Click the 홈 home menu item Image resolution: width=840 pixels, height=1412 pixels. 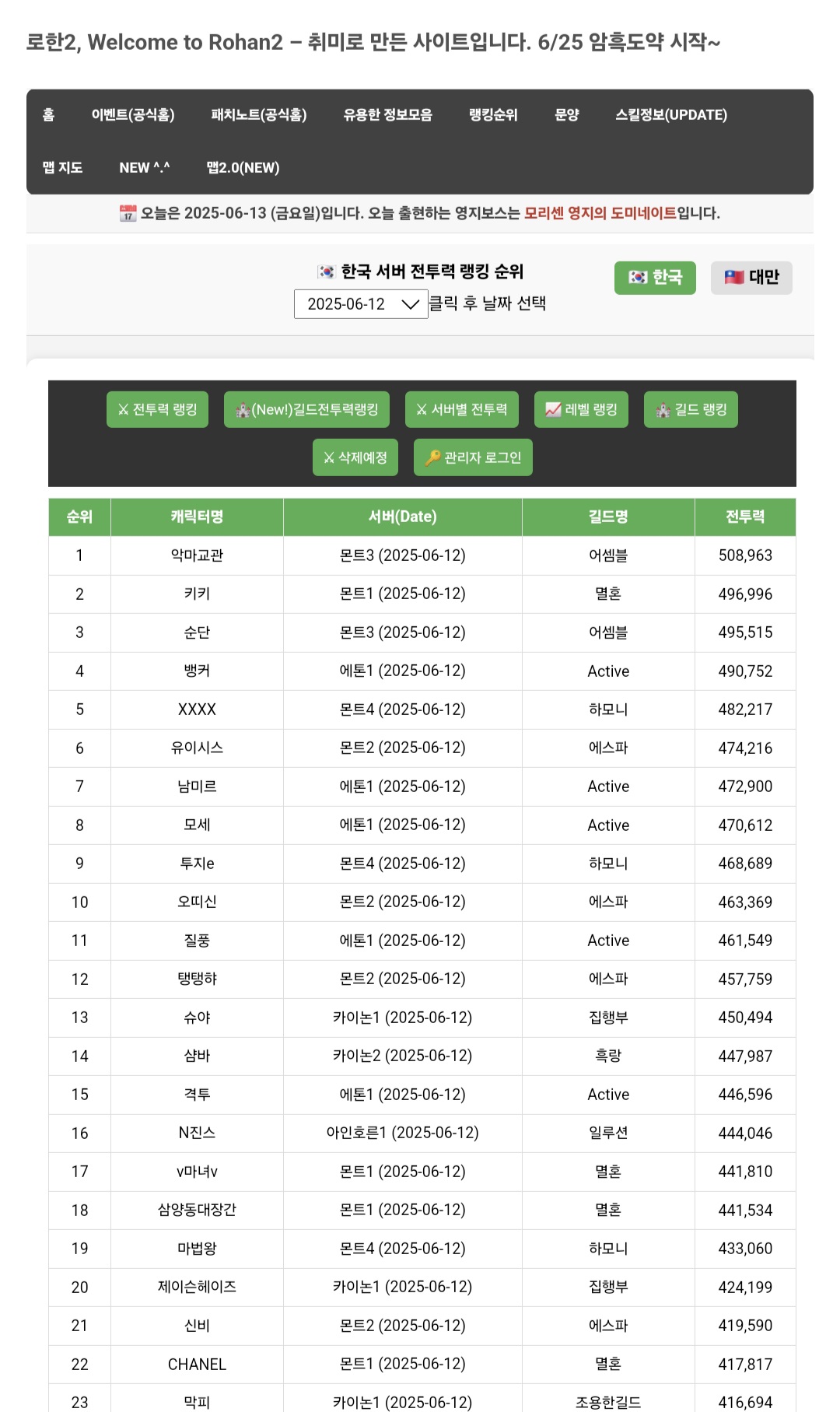(x=48, y=115)
